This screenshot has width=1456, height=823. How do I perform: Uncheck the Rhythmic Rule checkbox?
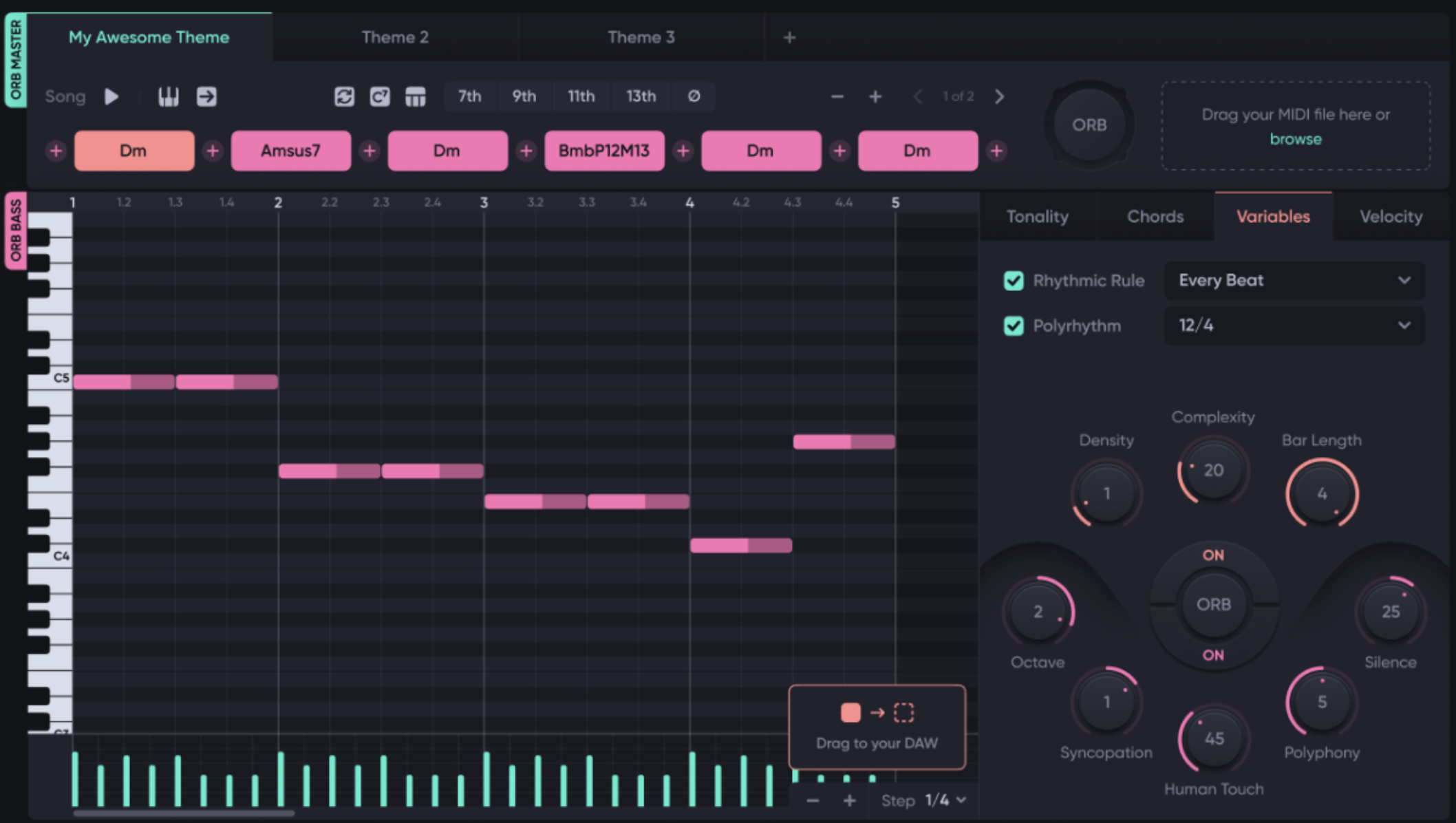coord(1014,281)
